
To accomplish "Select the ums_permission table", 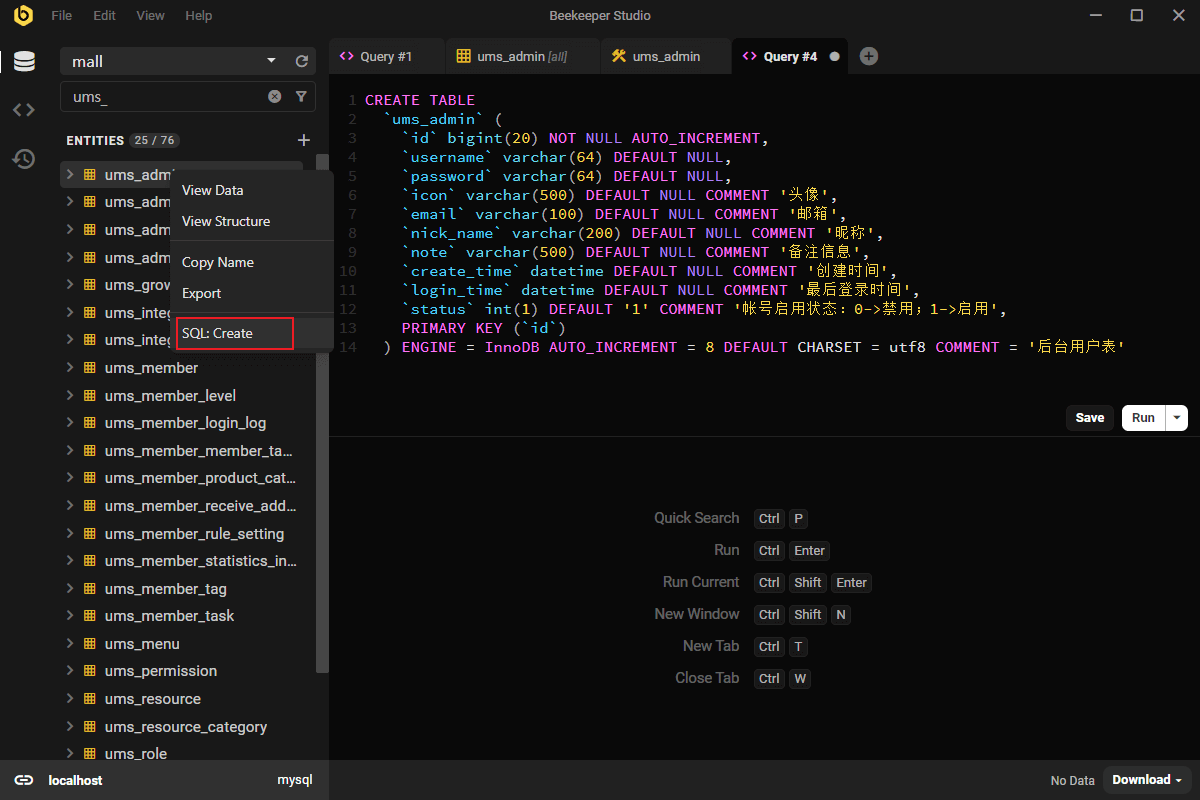I will (160, 671).
